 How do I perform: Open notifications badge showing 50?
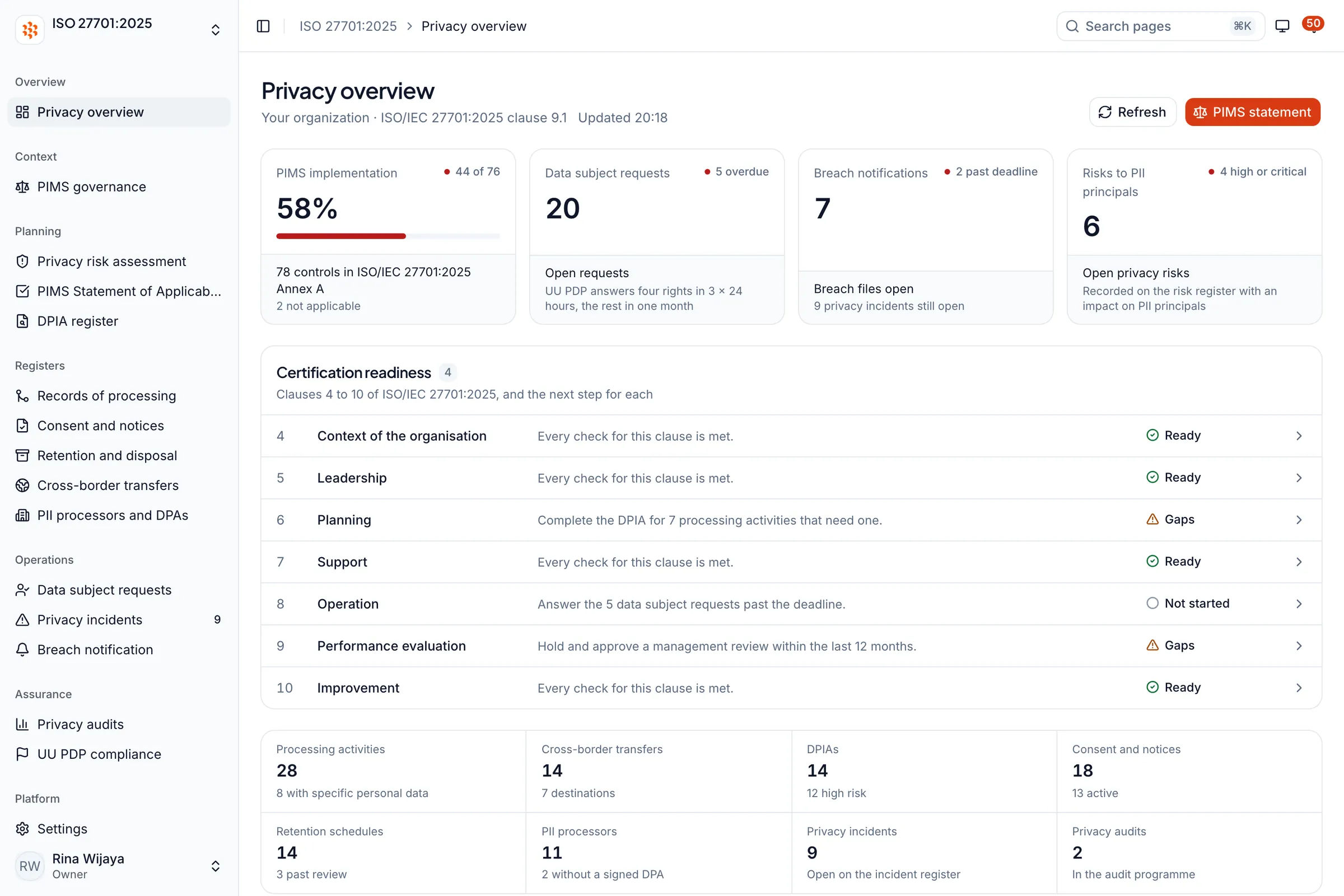tap(1313, 25)
